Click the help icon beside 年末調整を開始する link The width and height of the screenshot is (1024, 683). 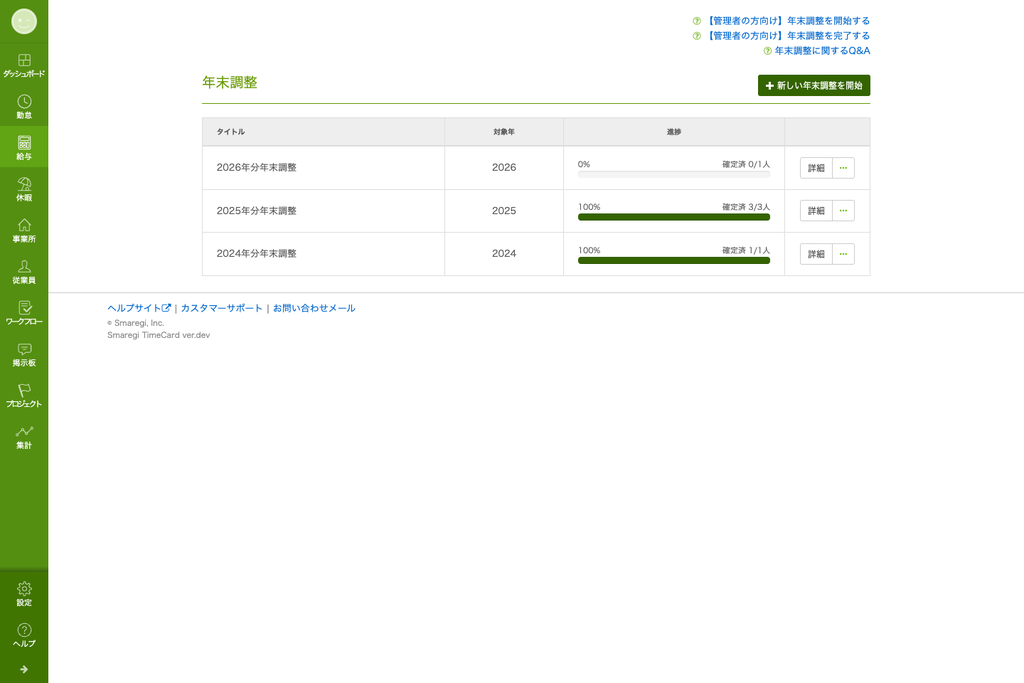[697, 21]
